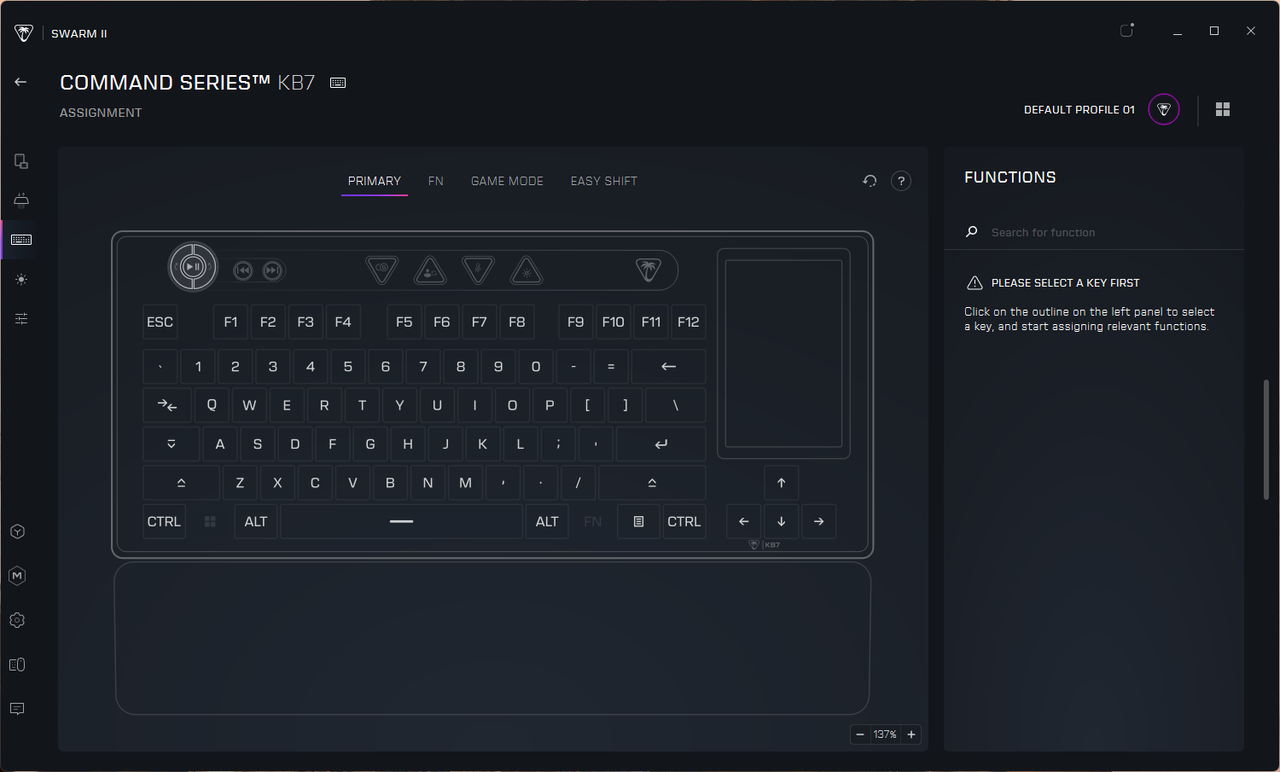Screen dimensions: 1280x772
Task: Open help via the question mark icon
Action: coord(901,181)
